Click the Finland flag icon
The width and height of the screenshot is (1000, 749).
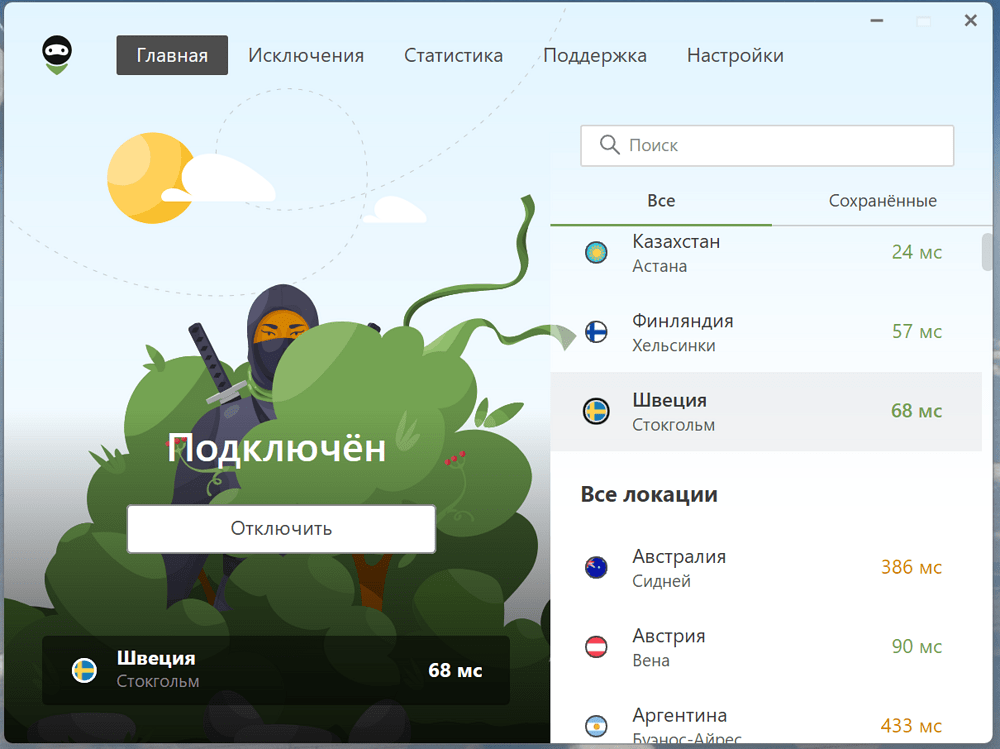(x=596, y=332)
